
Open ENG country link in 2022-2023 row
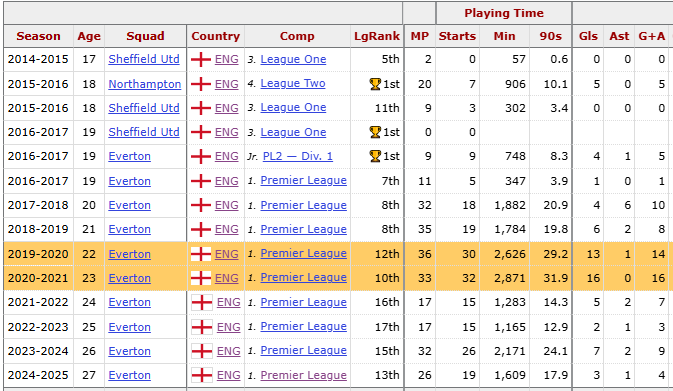coord(229,327)
